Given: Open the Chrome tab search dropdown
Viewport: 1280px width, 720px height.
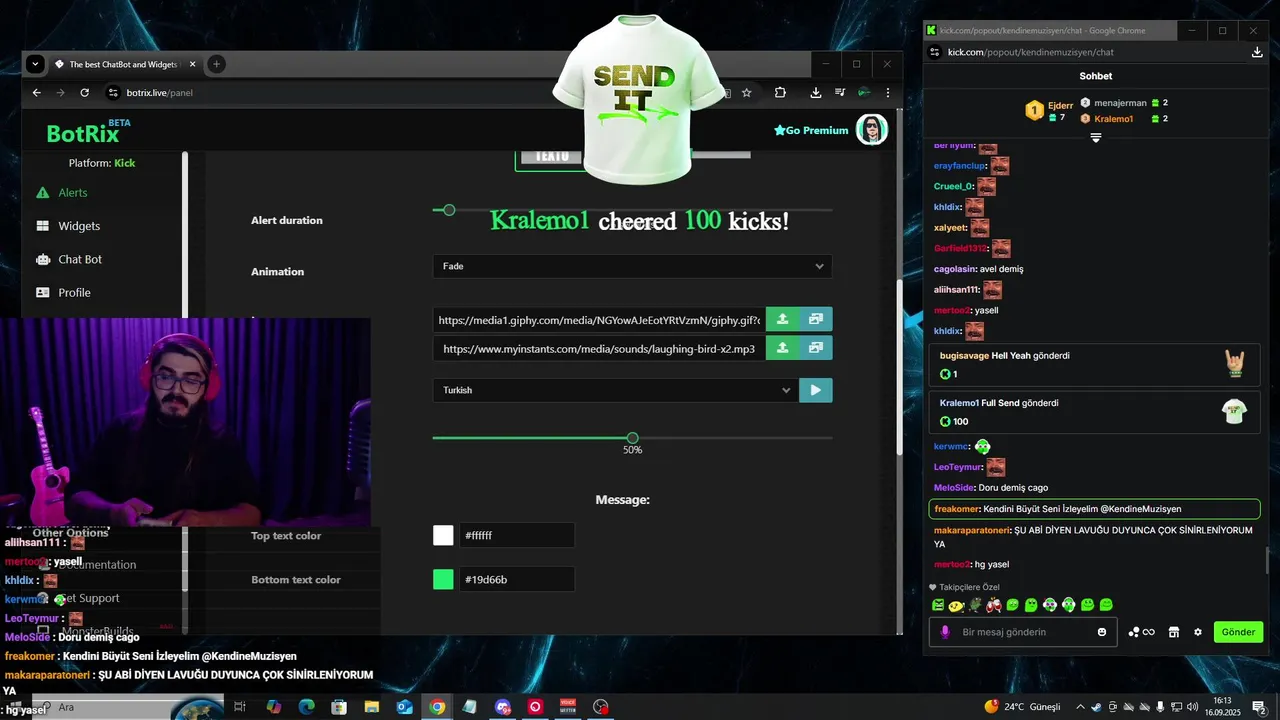Looking at the screenshot, I should point(35,64).
